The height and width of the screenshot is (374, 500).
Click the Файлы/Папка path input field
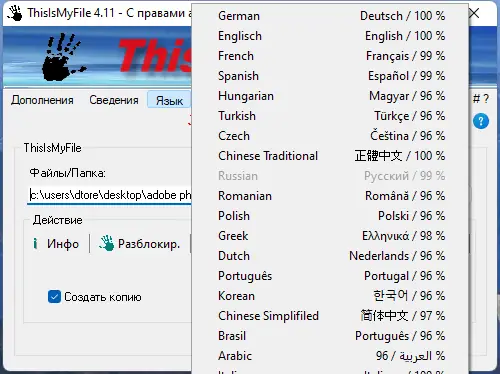coord(110,195)
